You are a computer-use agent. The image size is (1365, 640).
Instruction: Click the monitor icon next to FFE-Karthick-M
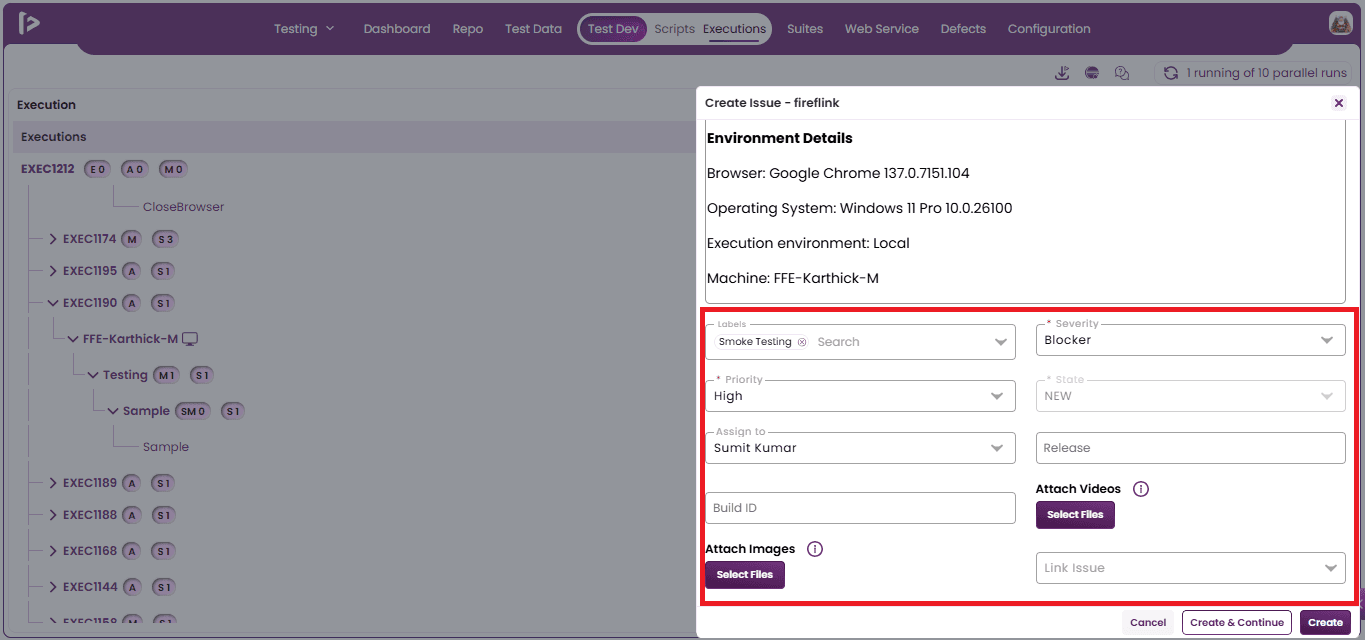(190, 339)
